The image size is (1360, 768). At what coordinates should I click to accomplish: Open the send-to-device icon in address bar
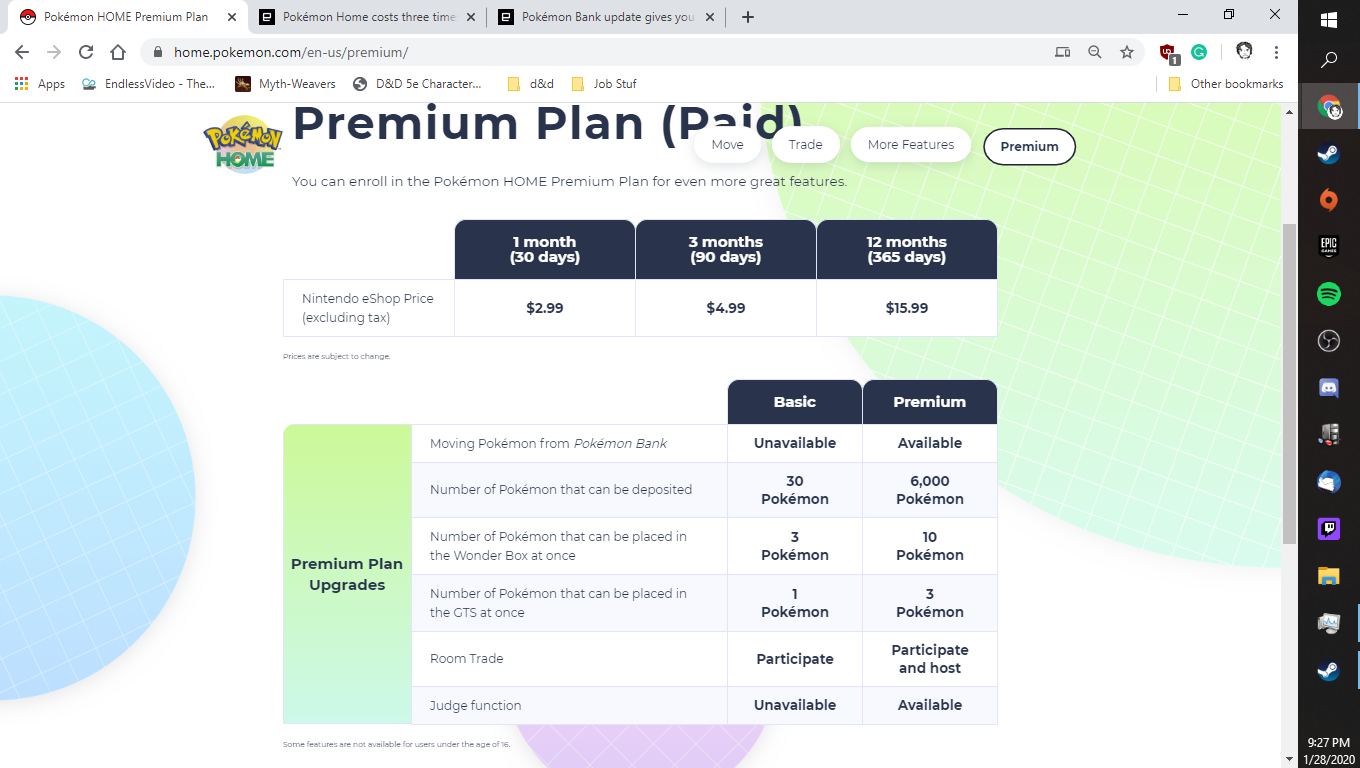pyautogui.click(x=1062, y=51)
